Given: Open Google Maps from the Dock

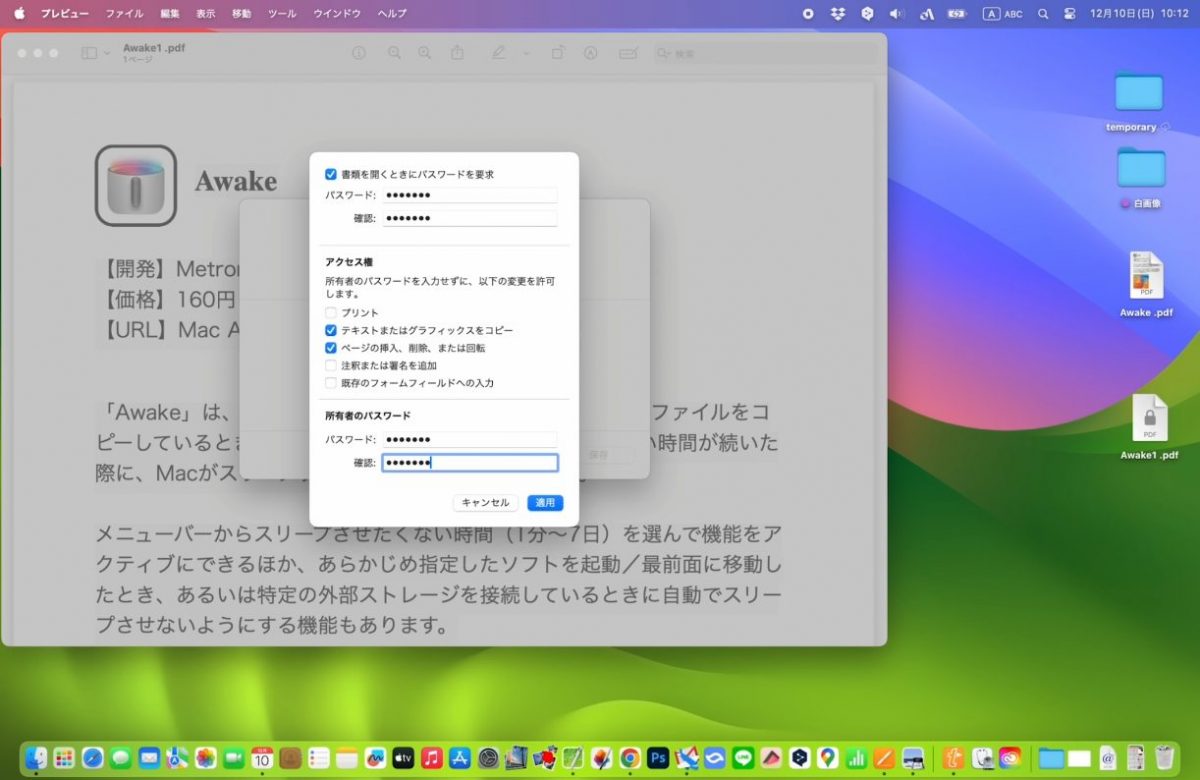Looking at the screenshot, I should (x=827, y=758).
